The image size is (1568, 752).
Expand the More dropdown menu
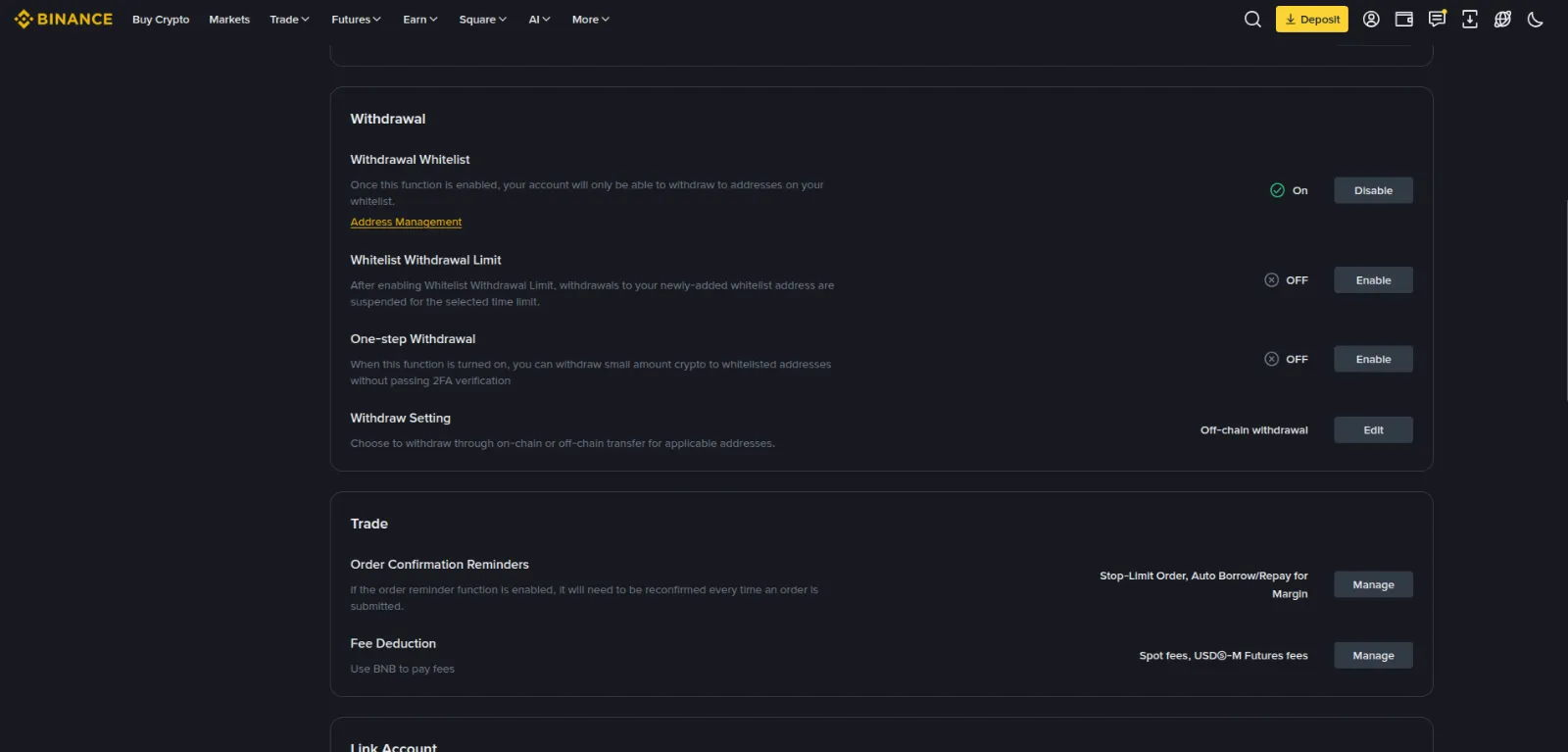tap(590, 20)
